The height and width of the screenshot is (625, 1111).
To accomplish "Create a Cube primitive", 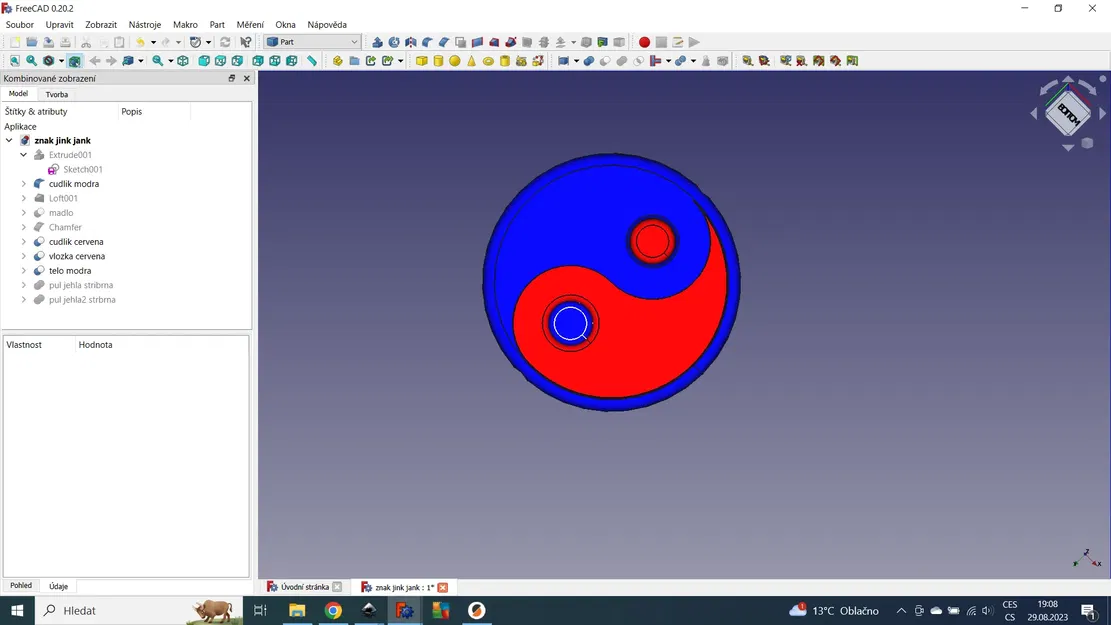I will point(423,60).
